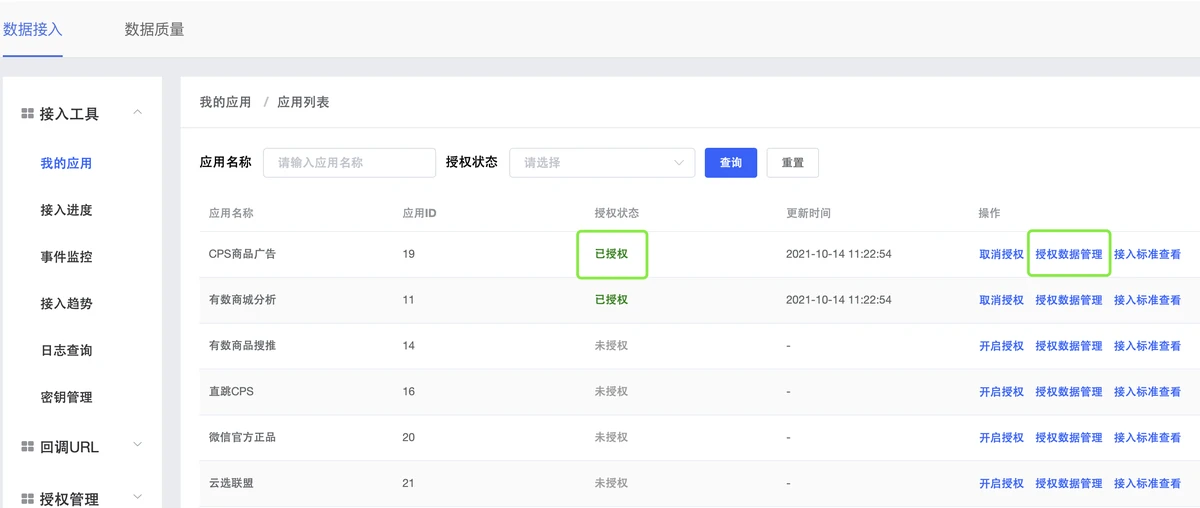This screenshot has width=1200, height=508.
Task: Open 日志查询 from the sidebar
Action: (x=66, y=351)
